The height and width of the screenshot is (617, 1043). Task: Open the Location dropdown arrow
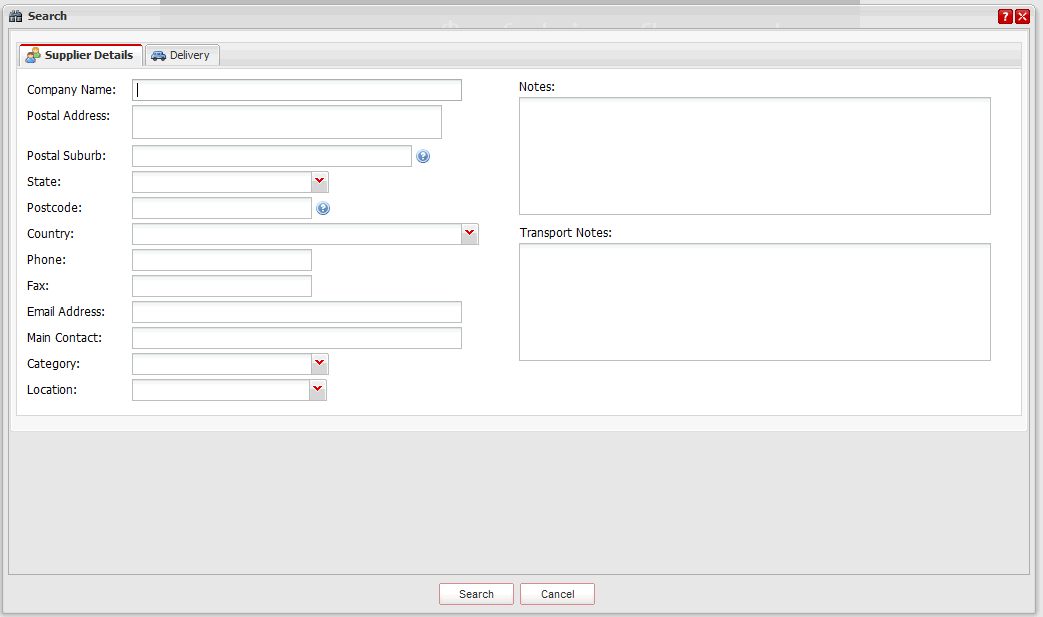(318, 390)
